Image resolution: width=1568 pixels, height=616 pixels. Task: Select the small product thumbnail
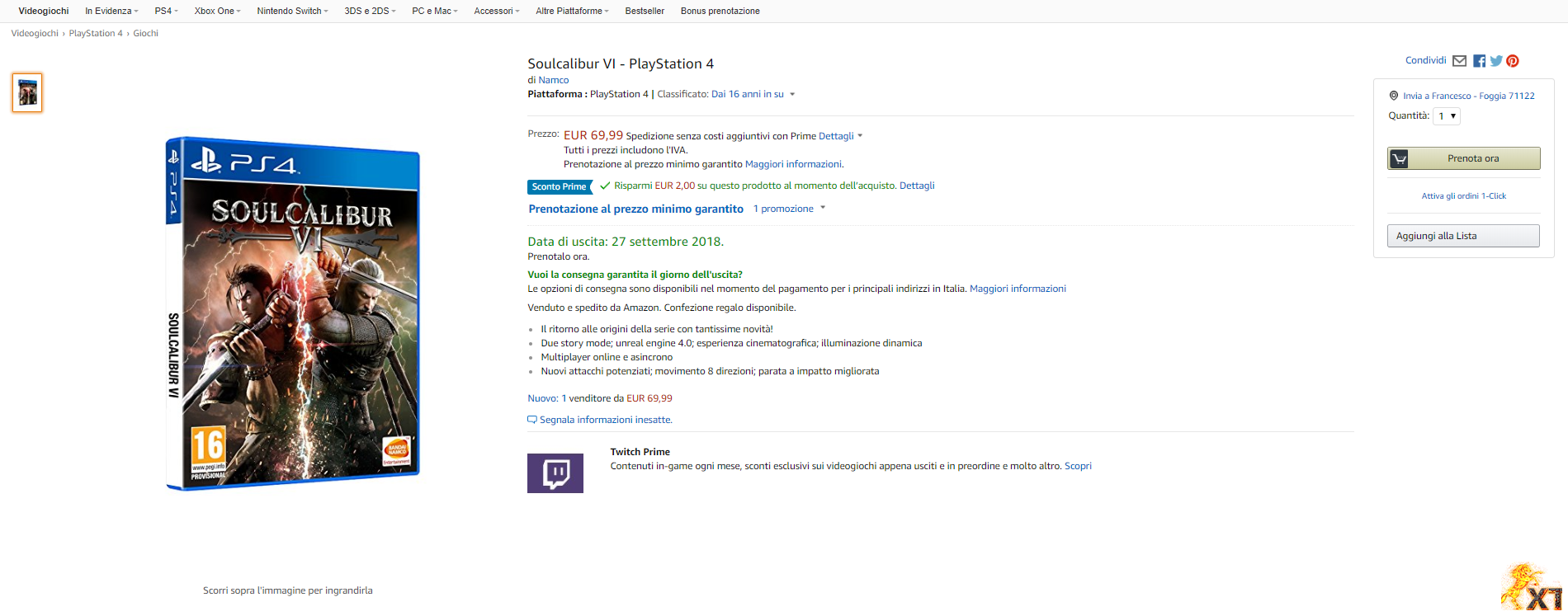[x=27, y=92]
